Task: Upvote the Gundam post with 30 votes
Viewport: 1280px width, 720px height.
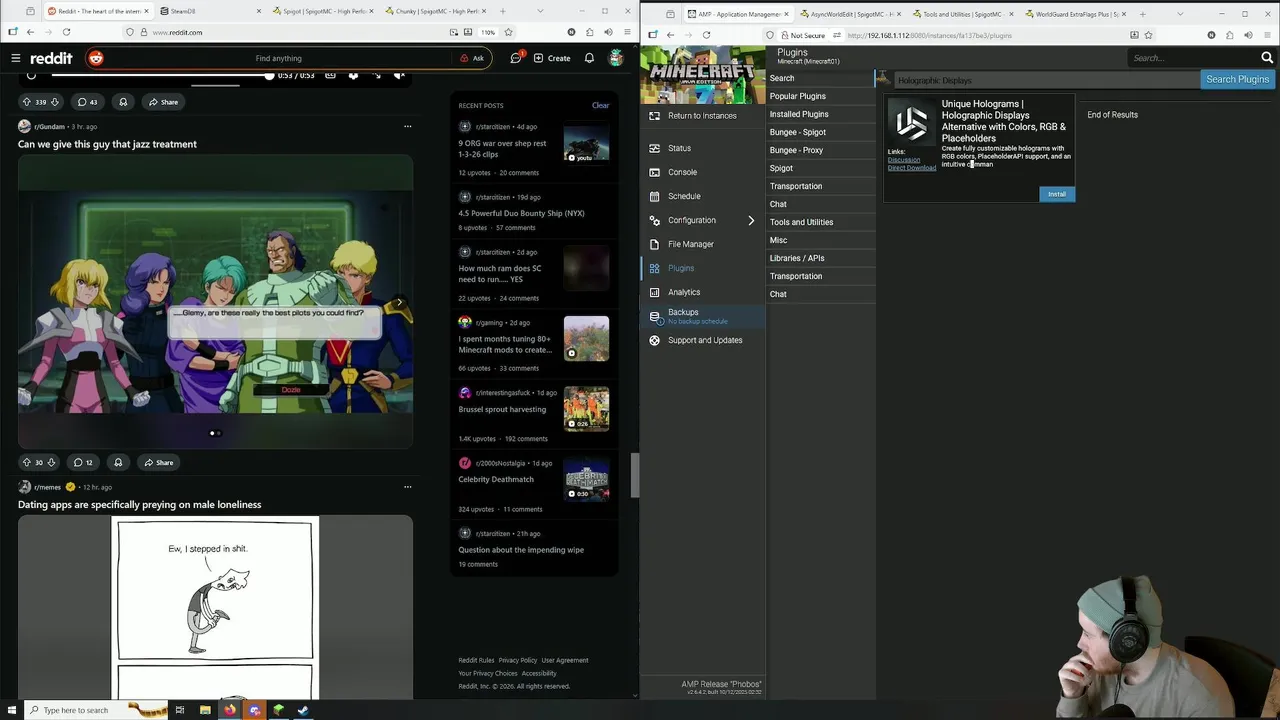Action: (27, 462)
